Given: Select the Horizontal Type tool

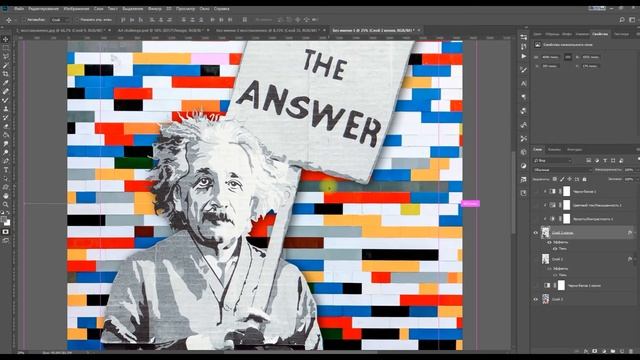Looking at the screenshot, I should 6,170.
